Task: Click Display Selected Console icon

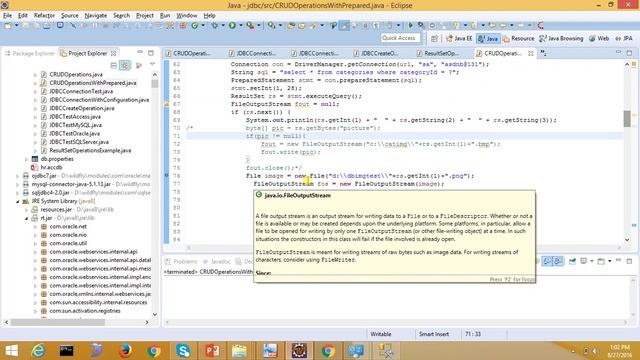Action: 584,261
